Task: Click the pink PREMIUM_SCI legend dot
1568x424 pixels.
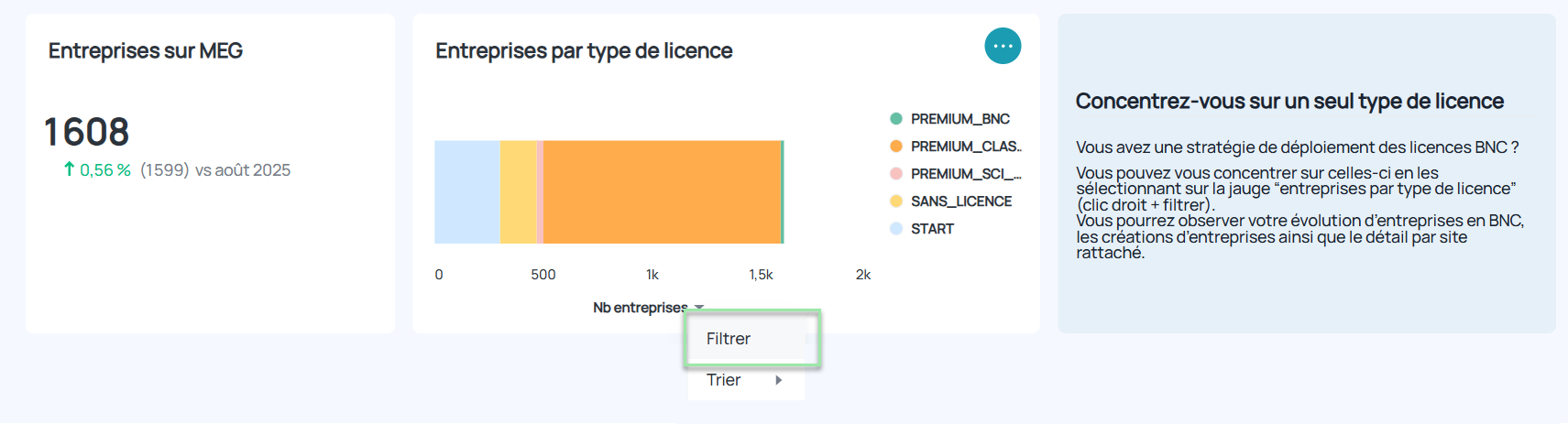Action: pyautogui.click(x=896, y=174)
